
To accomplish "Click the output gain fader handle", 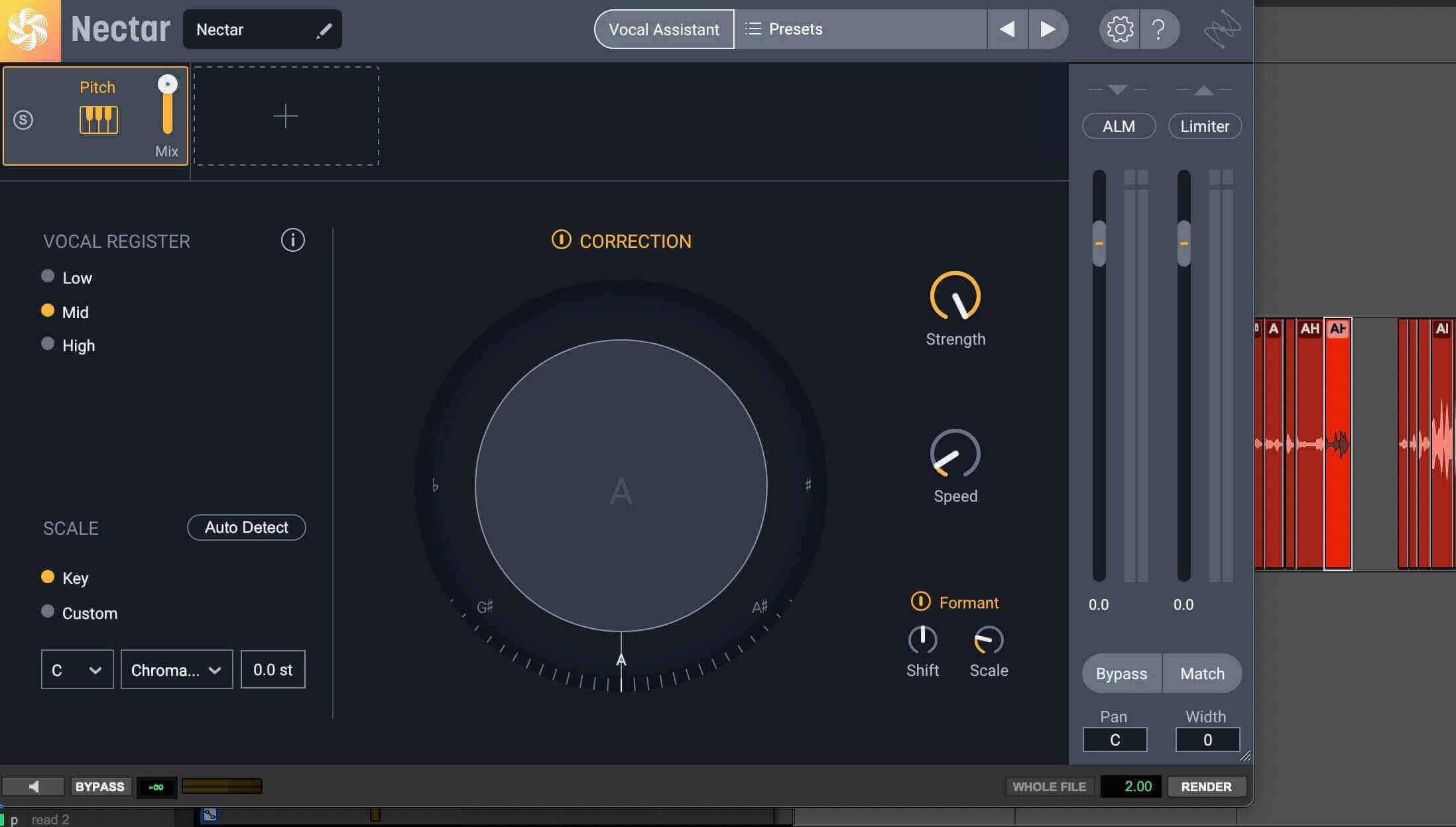I will 1183,243.
